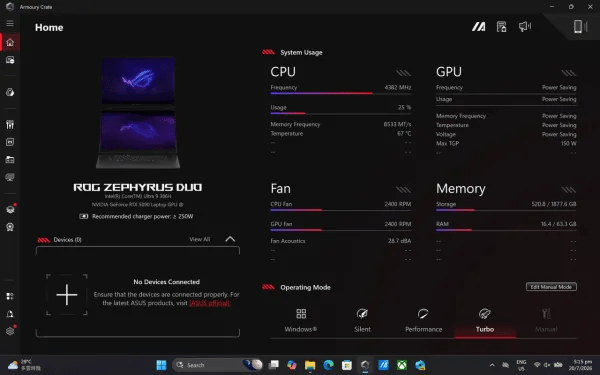Viewport: 600px width, 375px height.
Task: Open the announcements megaphone icon
Action: (525, 26)
